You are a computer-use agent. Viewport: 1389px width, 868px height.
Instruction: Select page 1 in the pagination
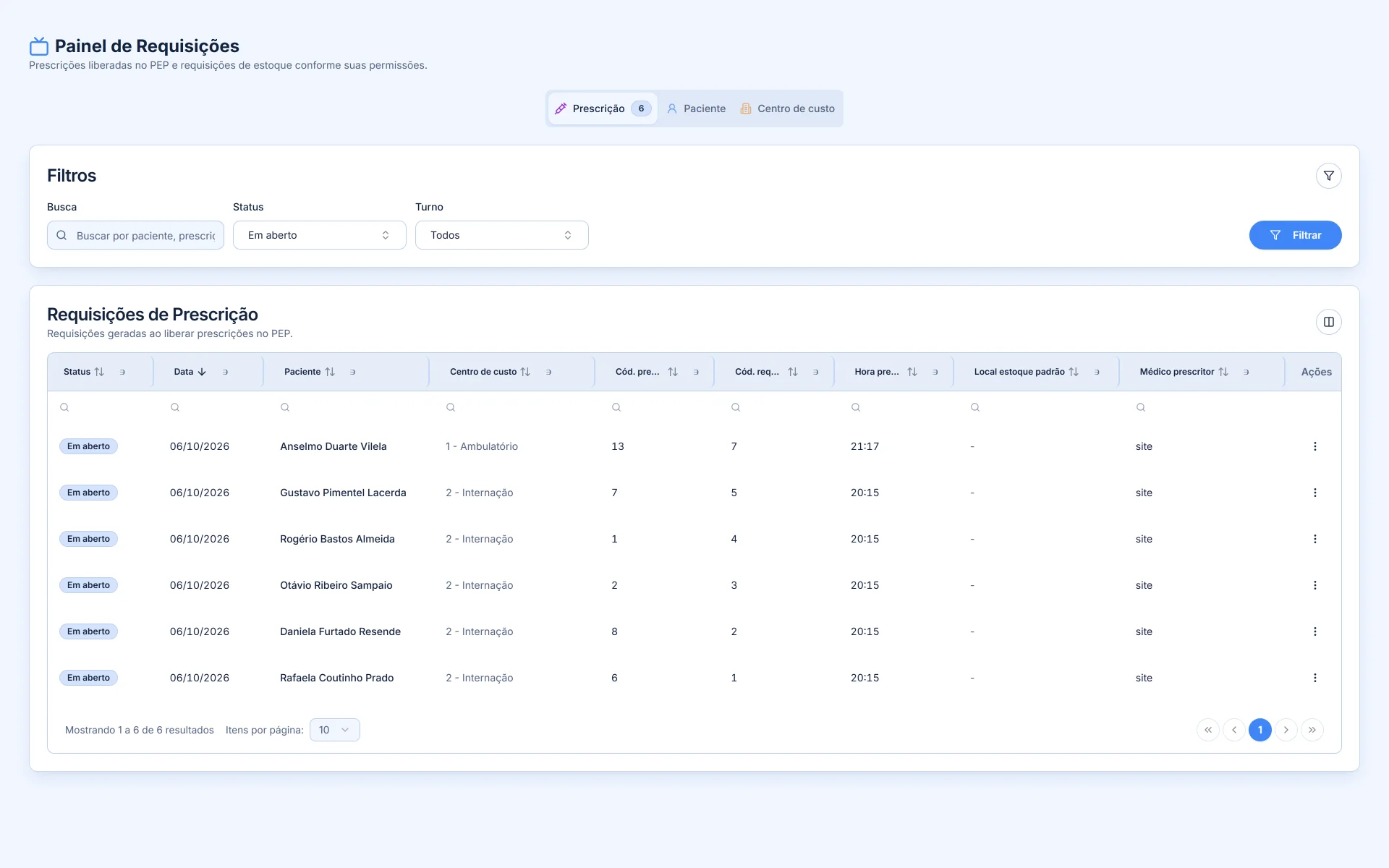click(1260, 730)
